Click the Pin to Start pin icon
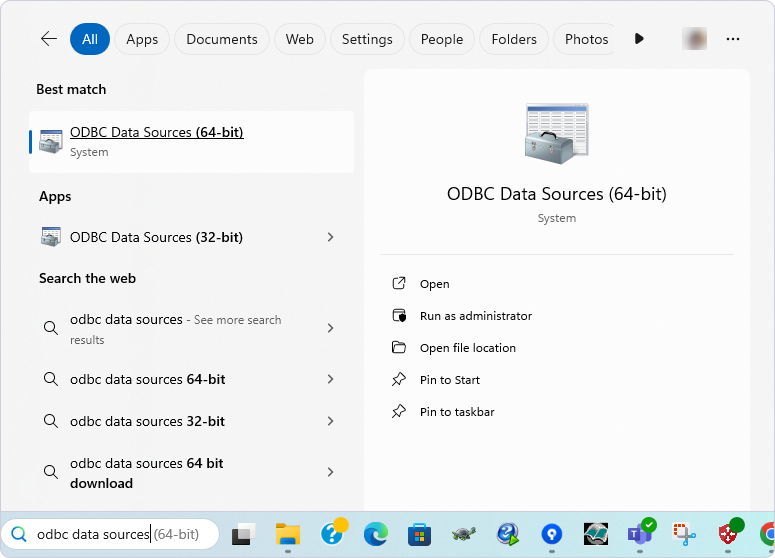 pyautogui.click(x=399, y=379)
